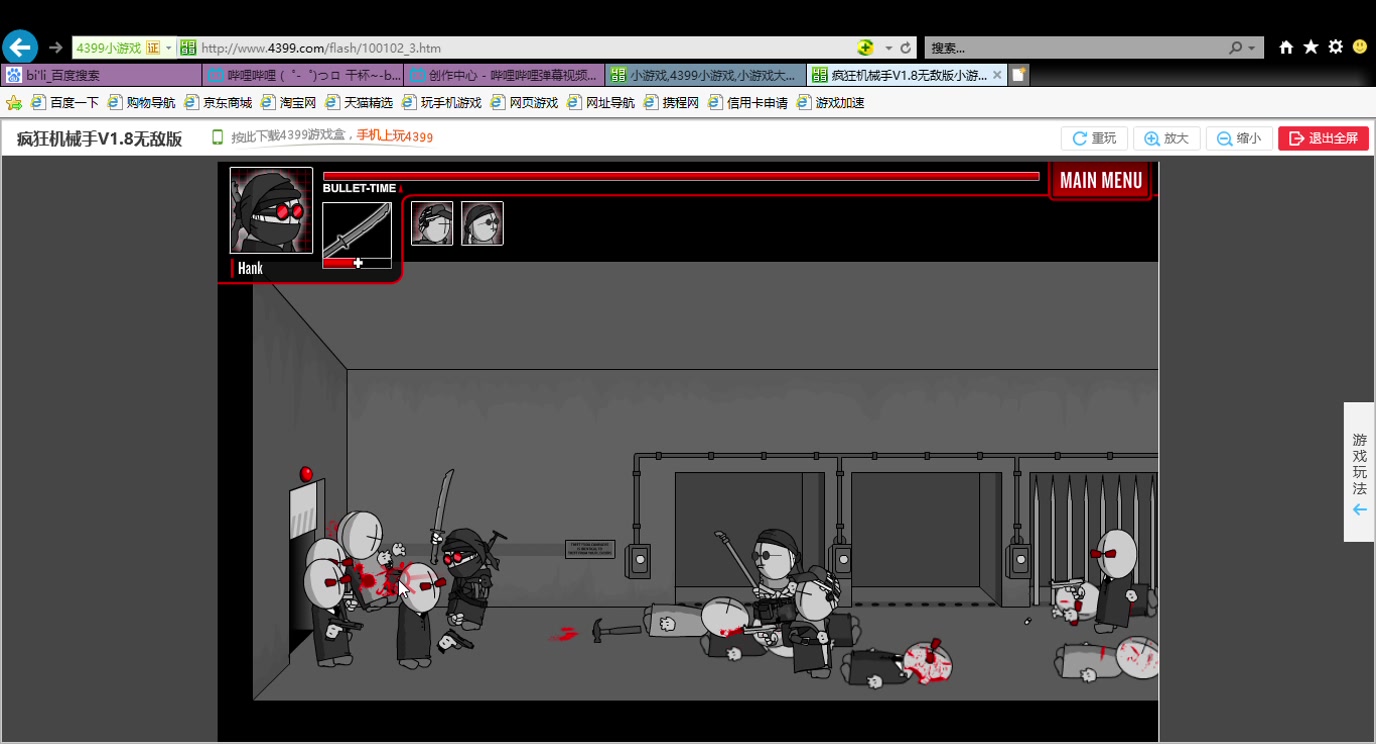Switch to the bi'li_百度搜索 tab

click(101, 75)
